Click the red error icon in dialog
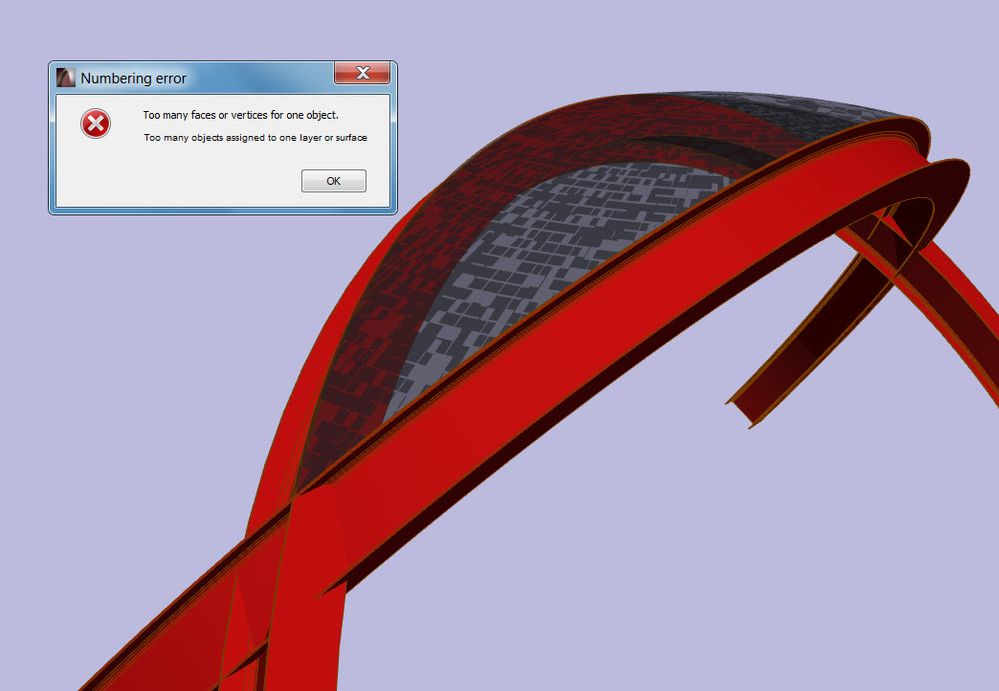The width and height of the screenshot is (999, 691). [96, 124]
